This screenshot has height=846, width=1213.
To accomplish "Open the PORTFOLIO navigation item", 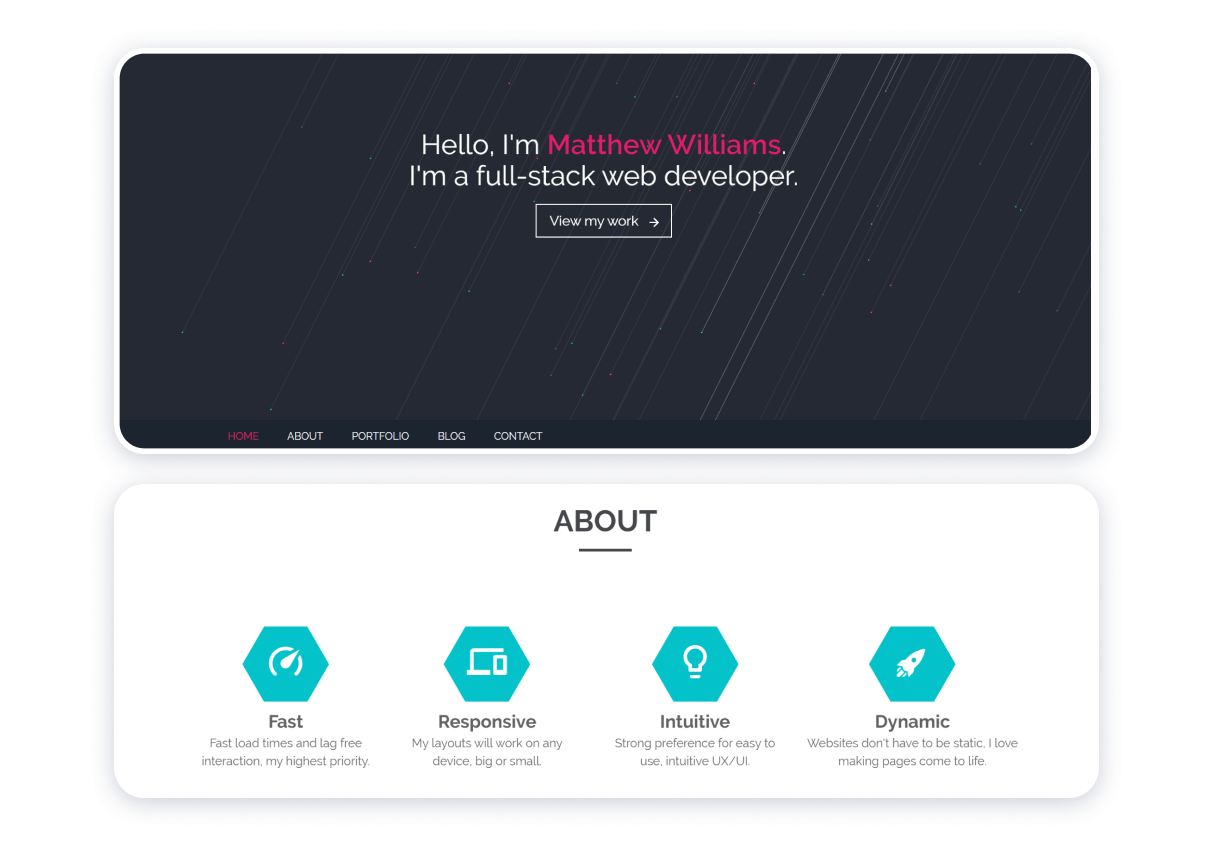I will pos(380,436).
